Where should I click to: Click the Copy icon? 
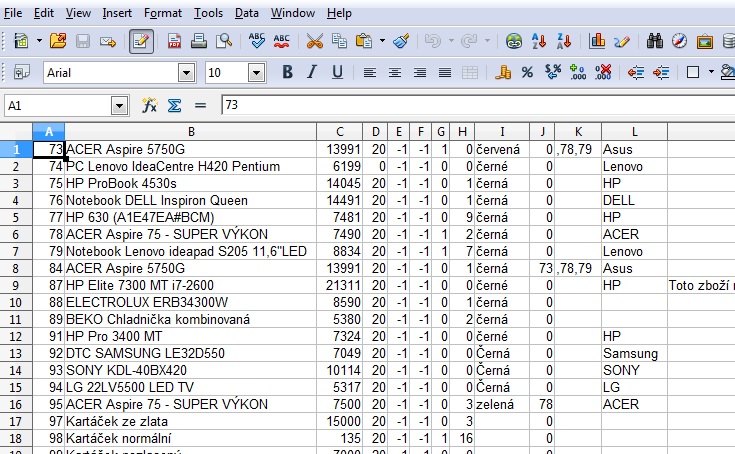tap(339, 41)
